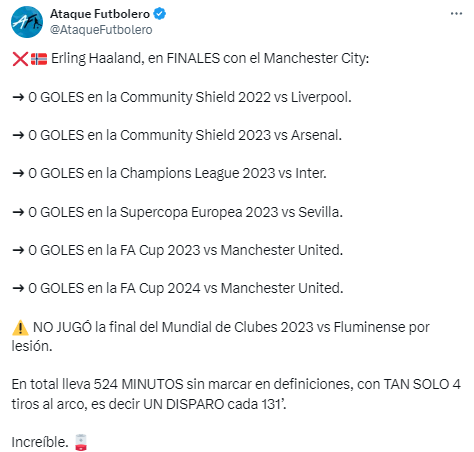Click the Ataque Futbolero display name

[x=100, y=14]
